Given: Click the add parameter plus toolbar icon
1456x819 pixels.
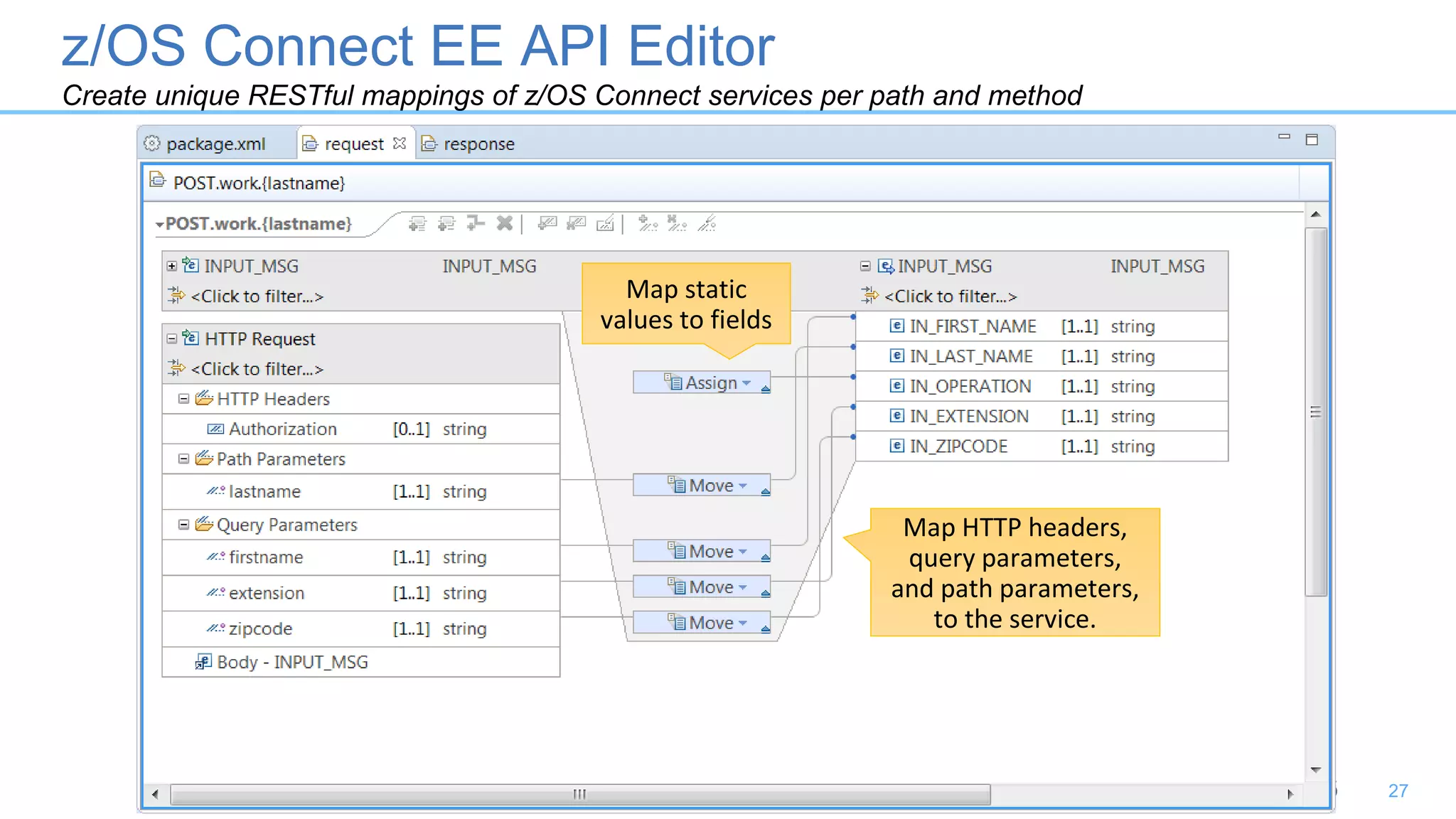Looking at the screenshot, I should pos(648,223).
